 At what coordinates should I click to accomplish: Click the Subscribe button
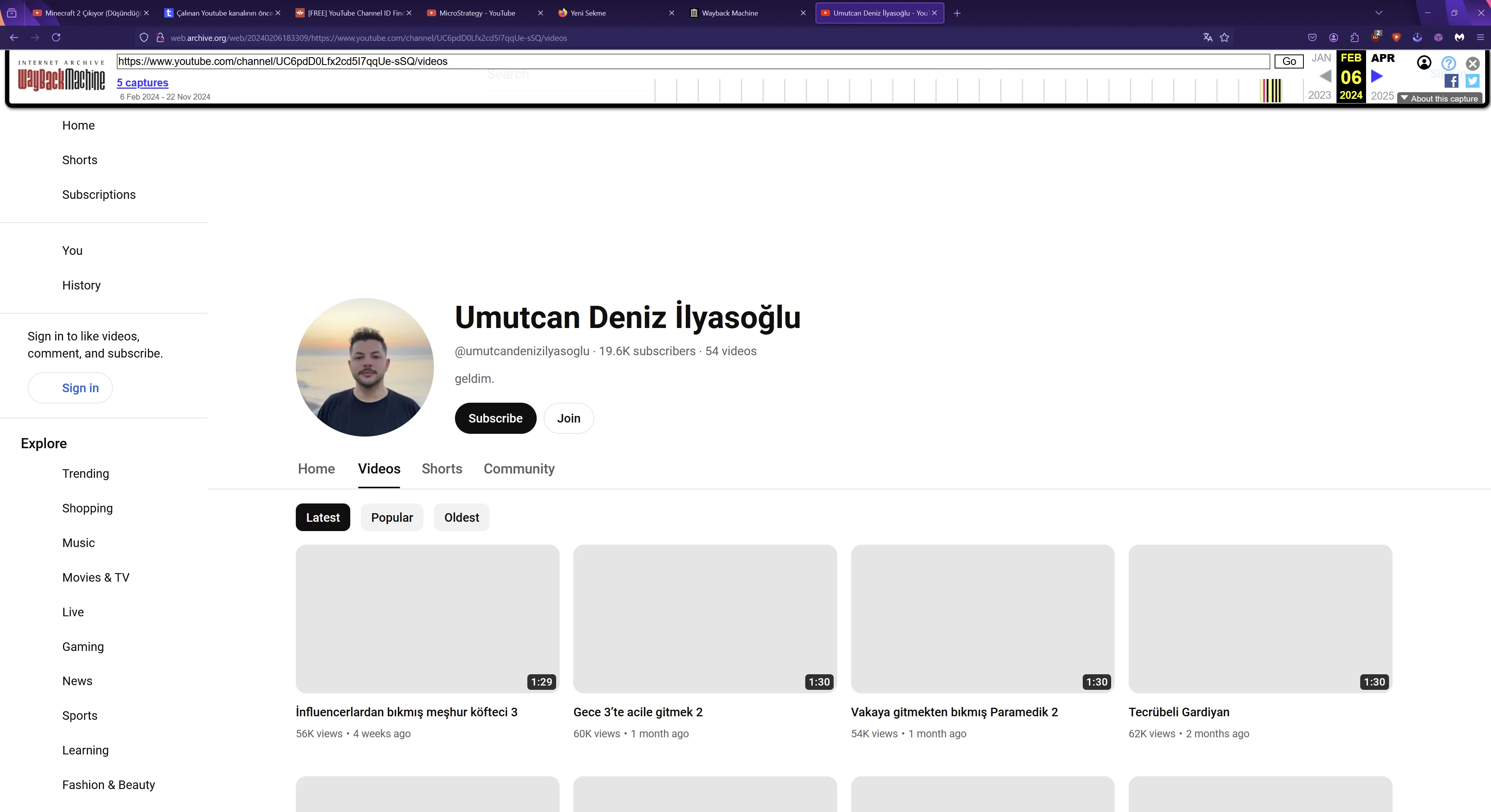pos(495,418)
